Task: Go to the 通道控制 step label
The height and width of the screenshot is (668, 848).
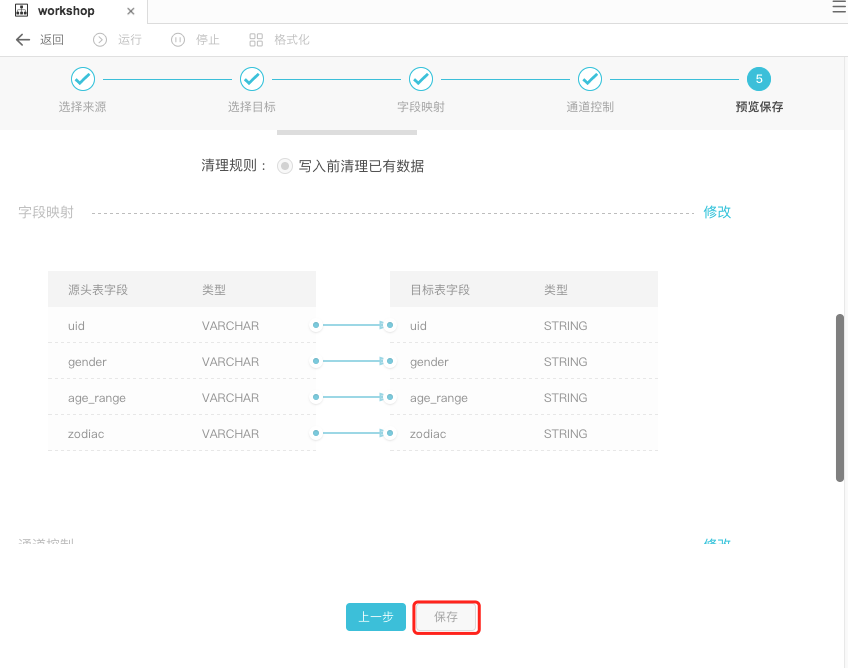Action: 590,107
